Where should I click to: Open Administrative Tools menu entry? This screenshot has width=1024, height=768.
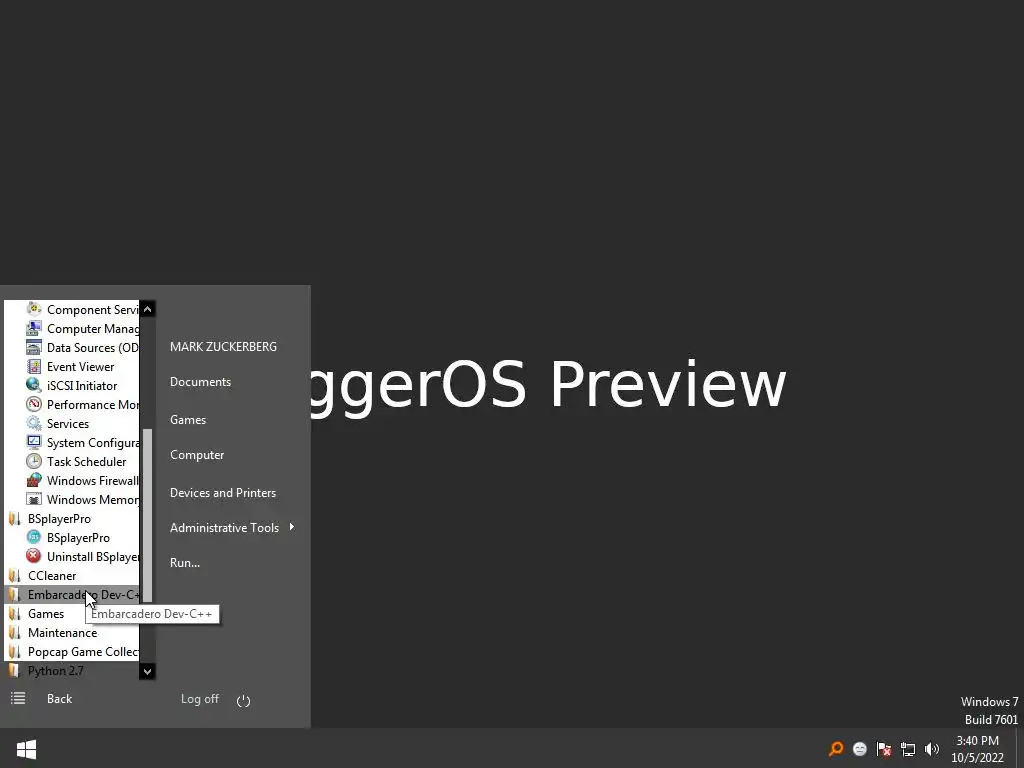point(225,527)
